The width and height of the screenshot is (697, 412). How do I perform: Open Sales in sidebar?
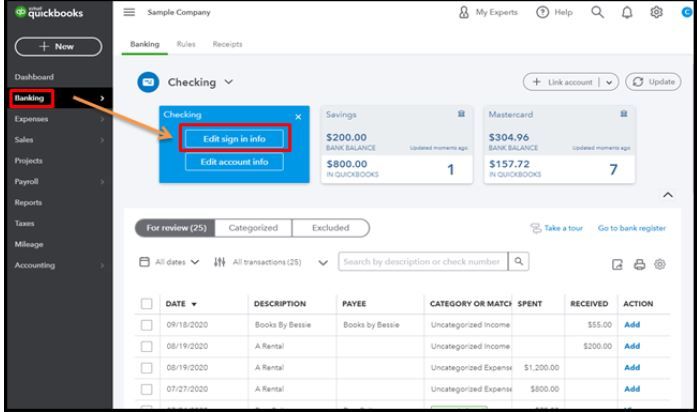[x=24, y=140]
